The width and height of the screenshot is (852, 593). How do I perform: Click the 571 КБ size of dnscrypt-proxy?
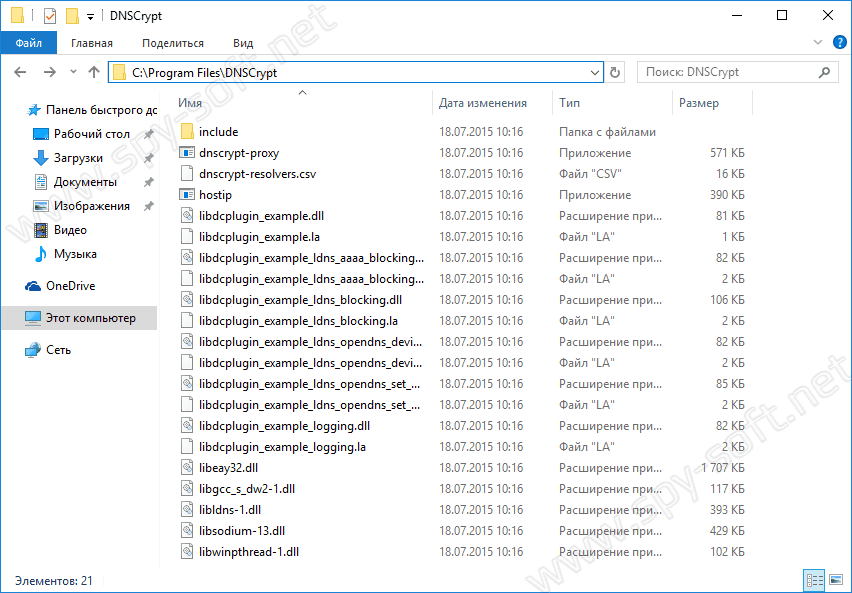point(727,153)
